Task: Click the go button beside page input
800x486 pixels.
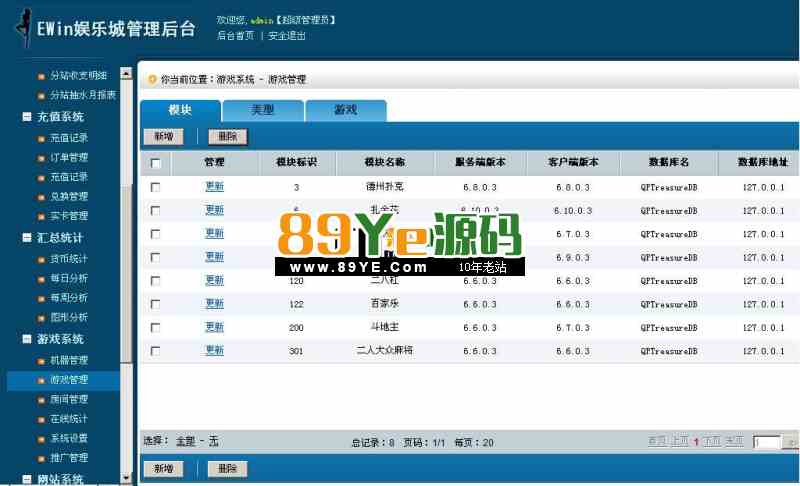Action: pos(791,442)
